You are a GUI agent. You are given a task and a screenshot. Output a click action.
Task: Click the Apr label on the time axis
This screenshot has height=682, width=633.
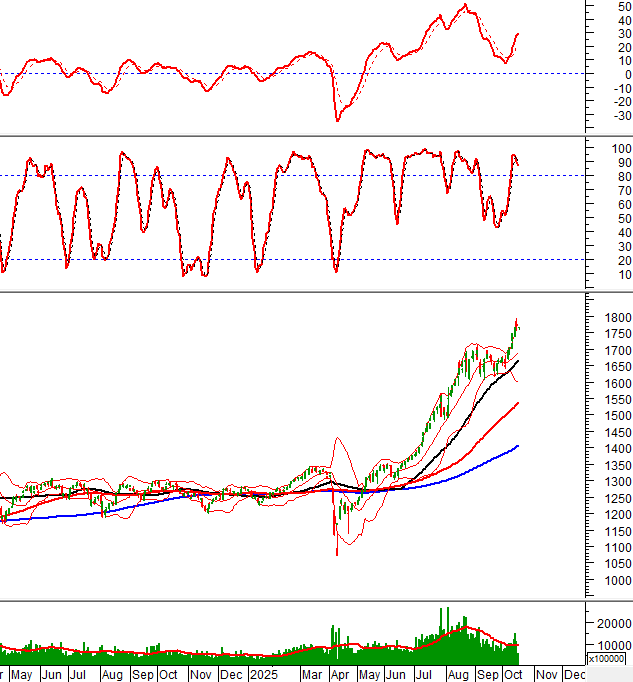pyautogui.click(x=339, y=675)
